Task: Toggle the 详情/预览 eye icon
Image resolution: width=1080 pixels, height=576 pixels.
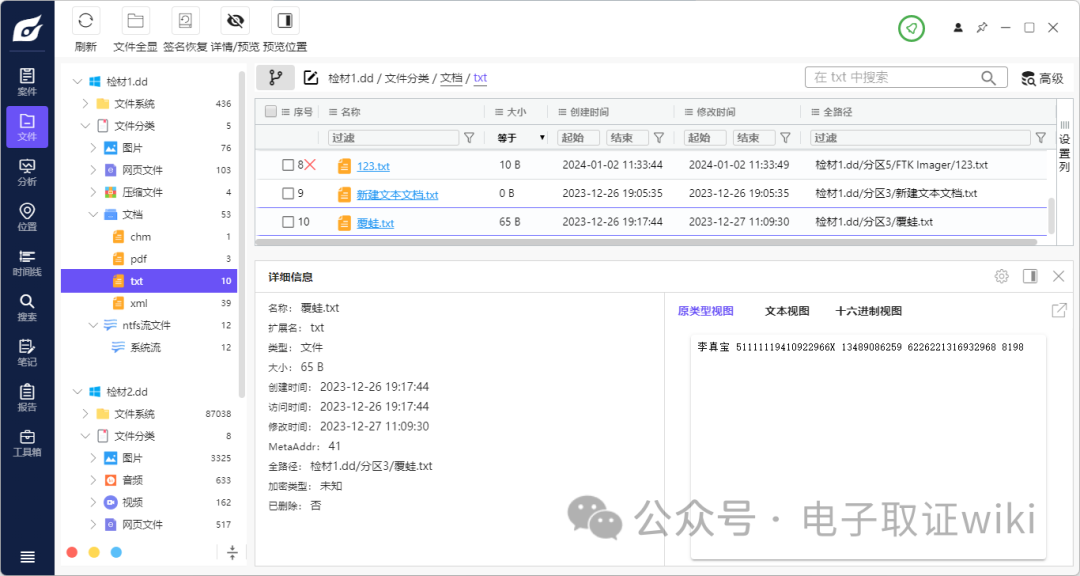Action: pyautogui.click(x=235, y=21)
